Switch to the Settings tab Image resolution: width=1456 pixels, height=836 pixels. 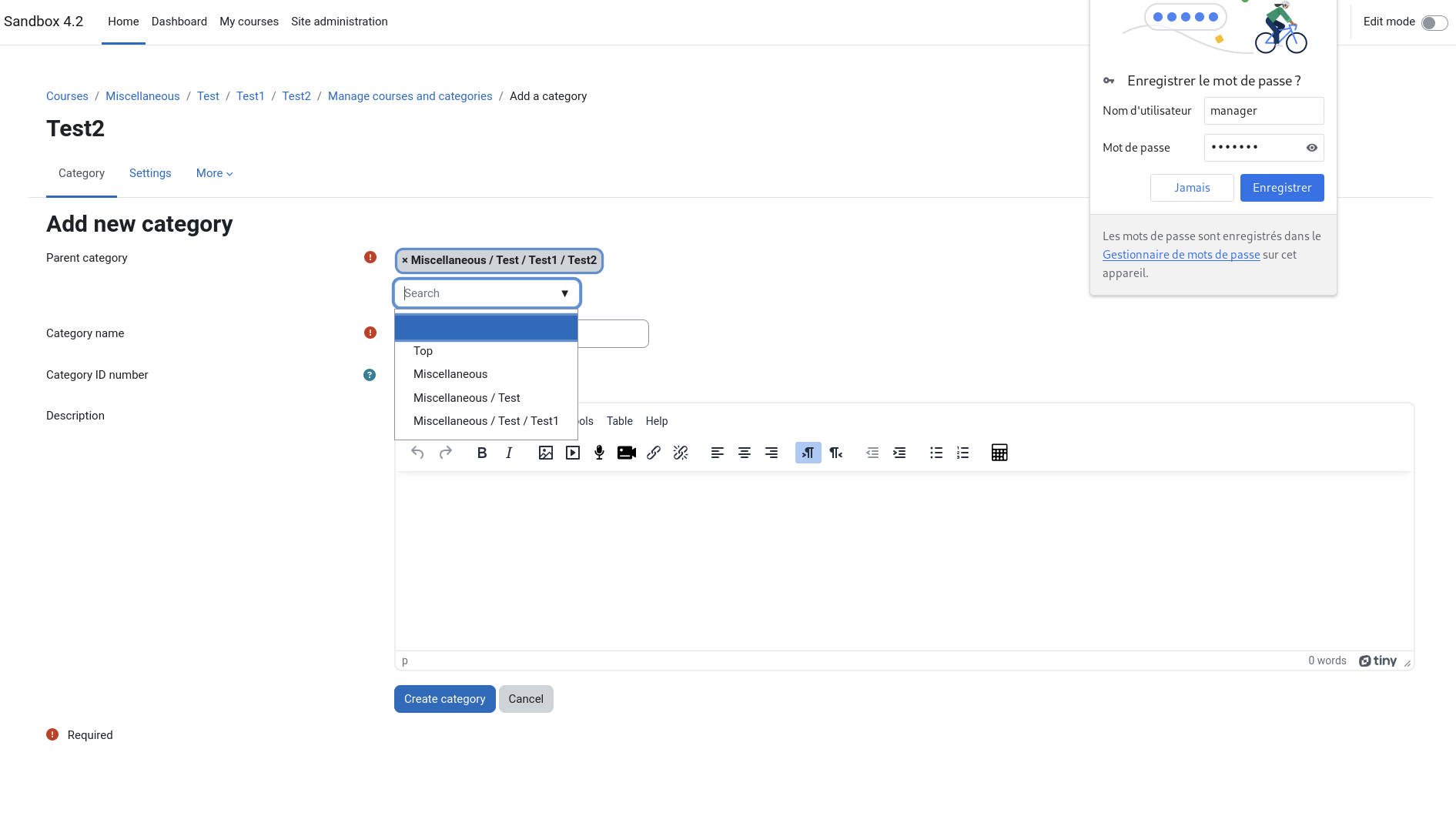pyautogui.click(x=150, y=173)
